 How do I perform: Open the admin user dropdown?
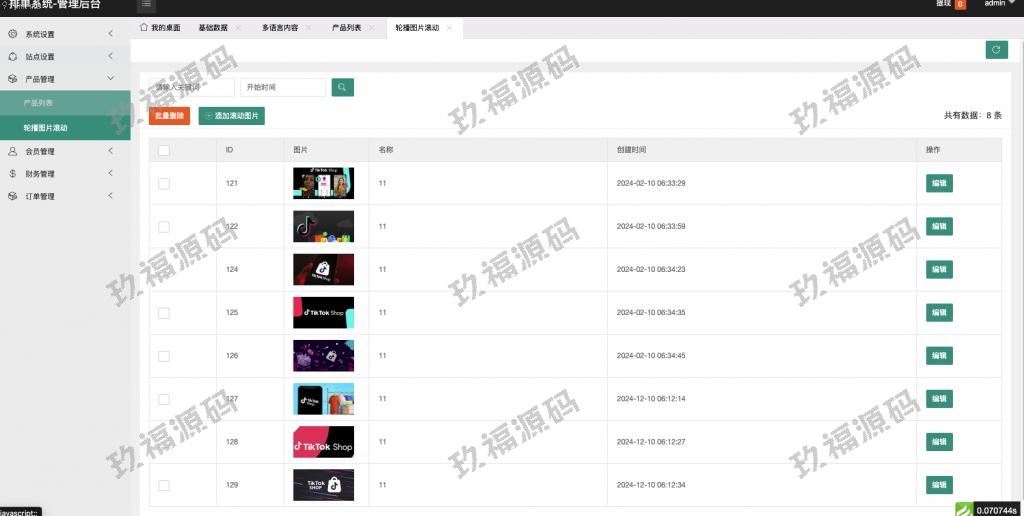[x=998, y=4]
